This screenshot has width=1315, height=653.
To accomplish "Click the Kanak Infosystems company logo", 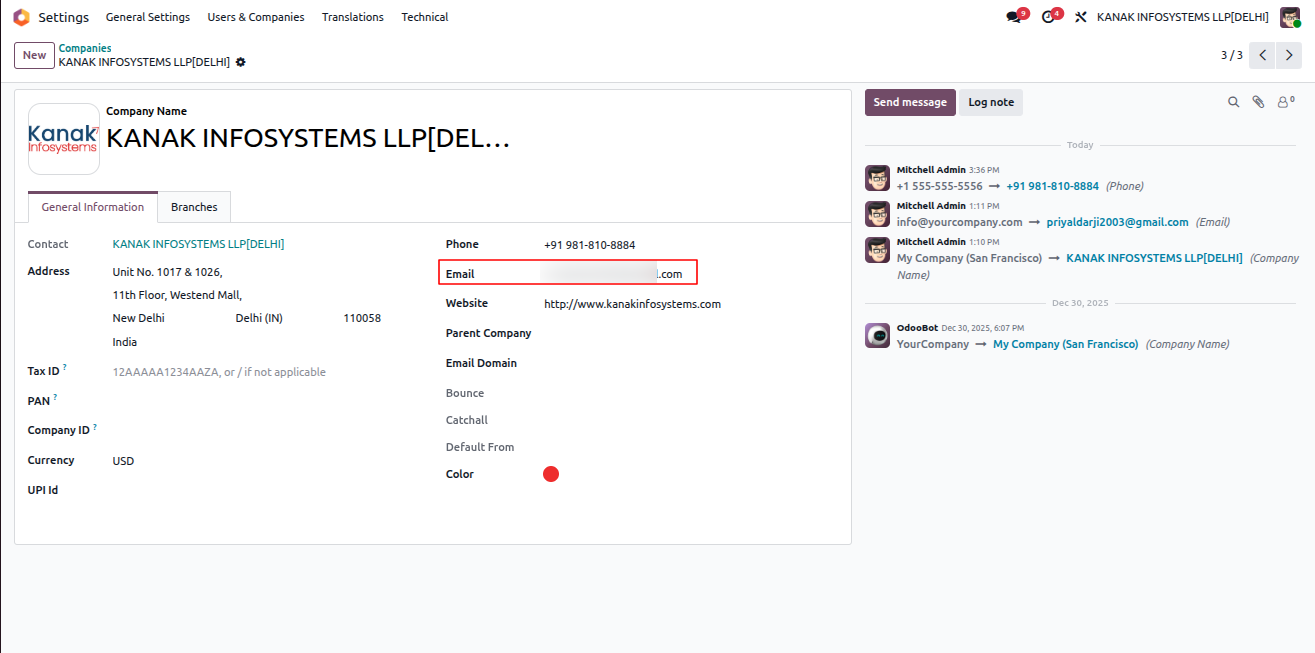I will tap(63, 139).
